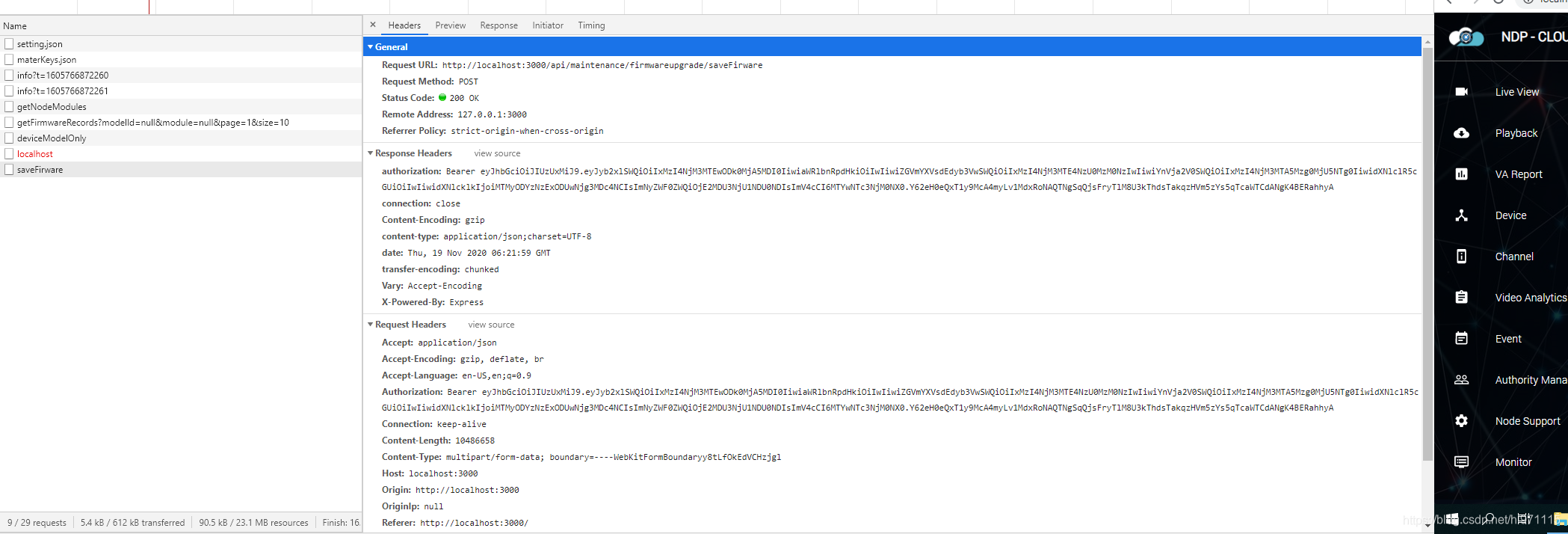The width and height of the screenshot is (1568, 534).
Task: Collapse the Response Headers section
Action: coord(370,153)
